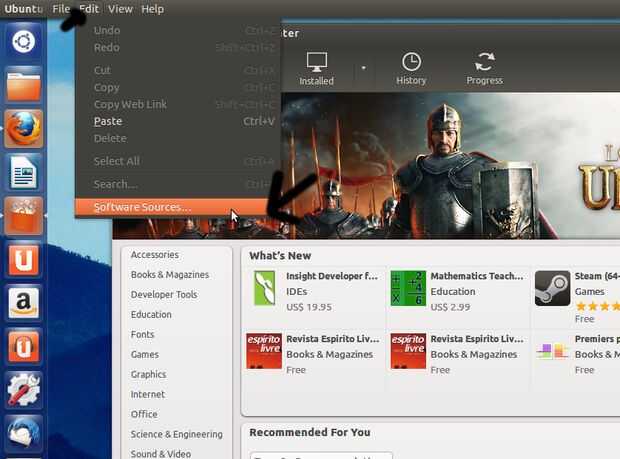
Task: Click the Premiers app icon
Action: pos(552,351)
